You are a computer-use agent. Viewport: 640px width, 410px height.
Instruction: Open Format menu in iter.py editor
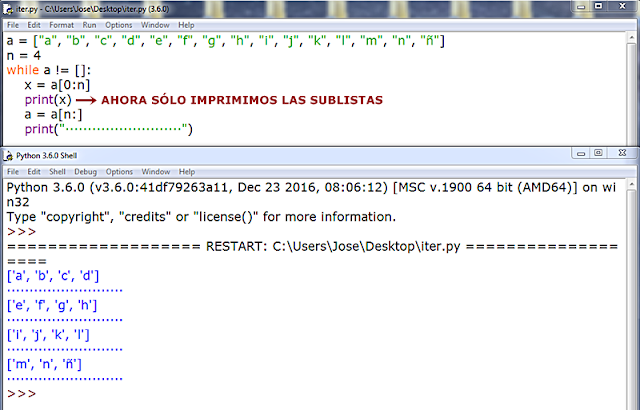[x=61, y=25]
